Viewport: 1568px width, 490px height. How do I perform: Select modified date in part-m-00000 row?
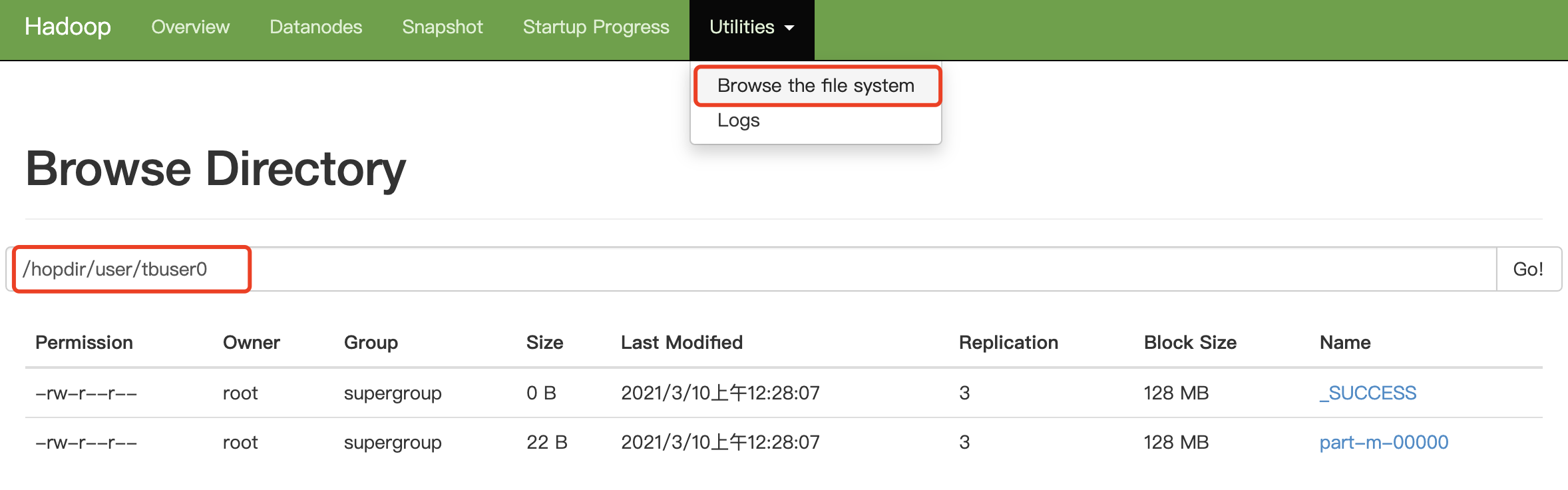720,442
